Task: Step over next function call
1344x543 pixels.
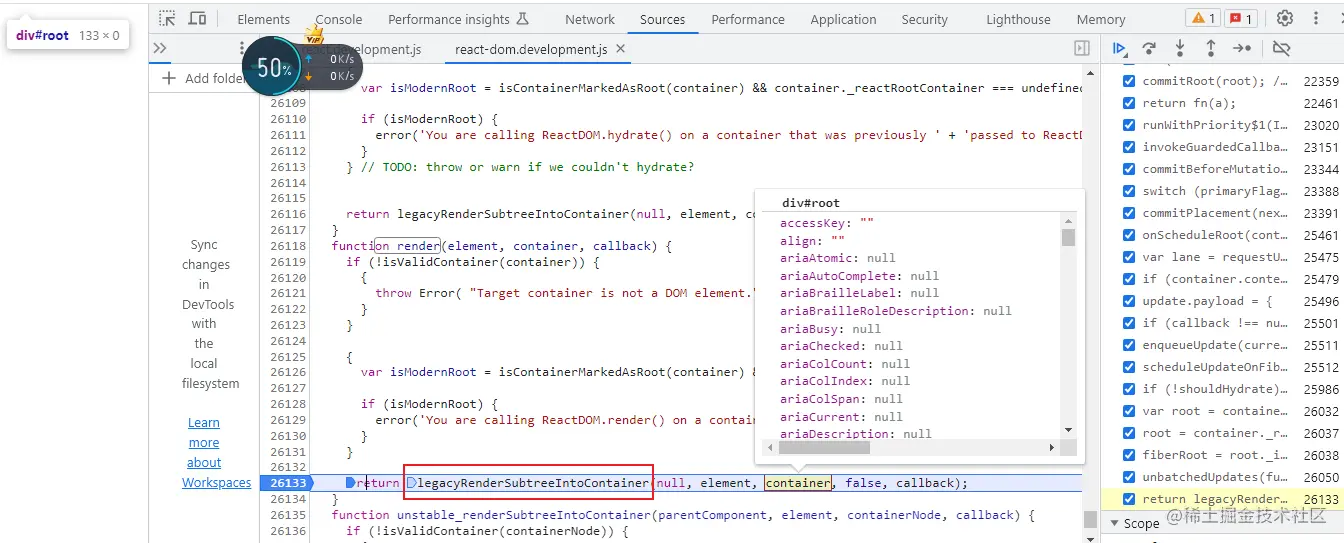Action: click(1150, 48)
